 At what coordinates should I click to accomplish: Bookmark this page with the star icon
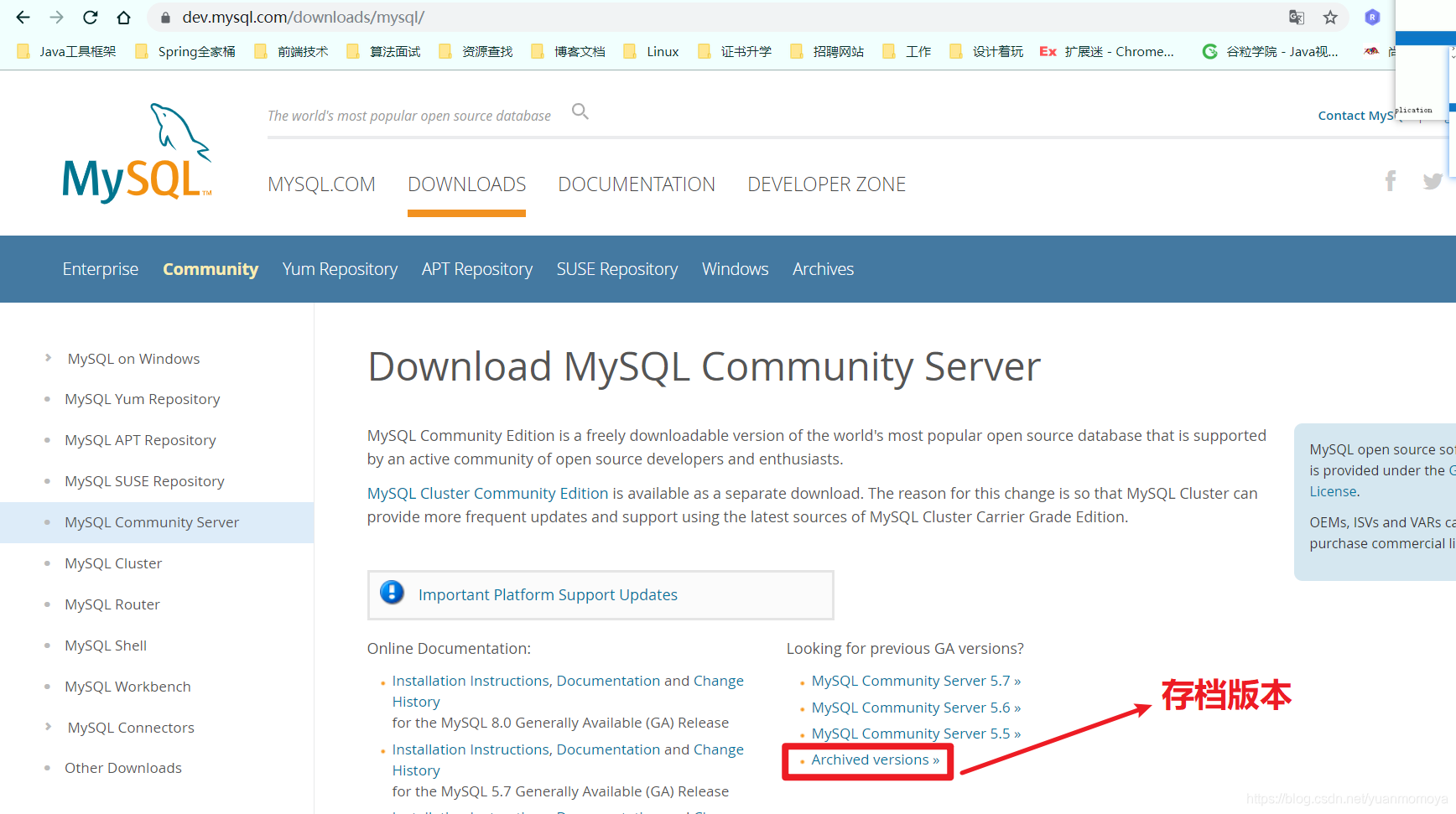[x=1330, y=17]
